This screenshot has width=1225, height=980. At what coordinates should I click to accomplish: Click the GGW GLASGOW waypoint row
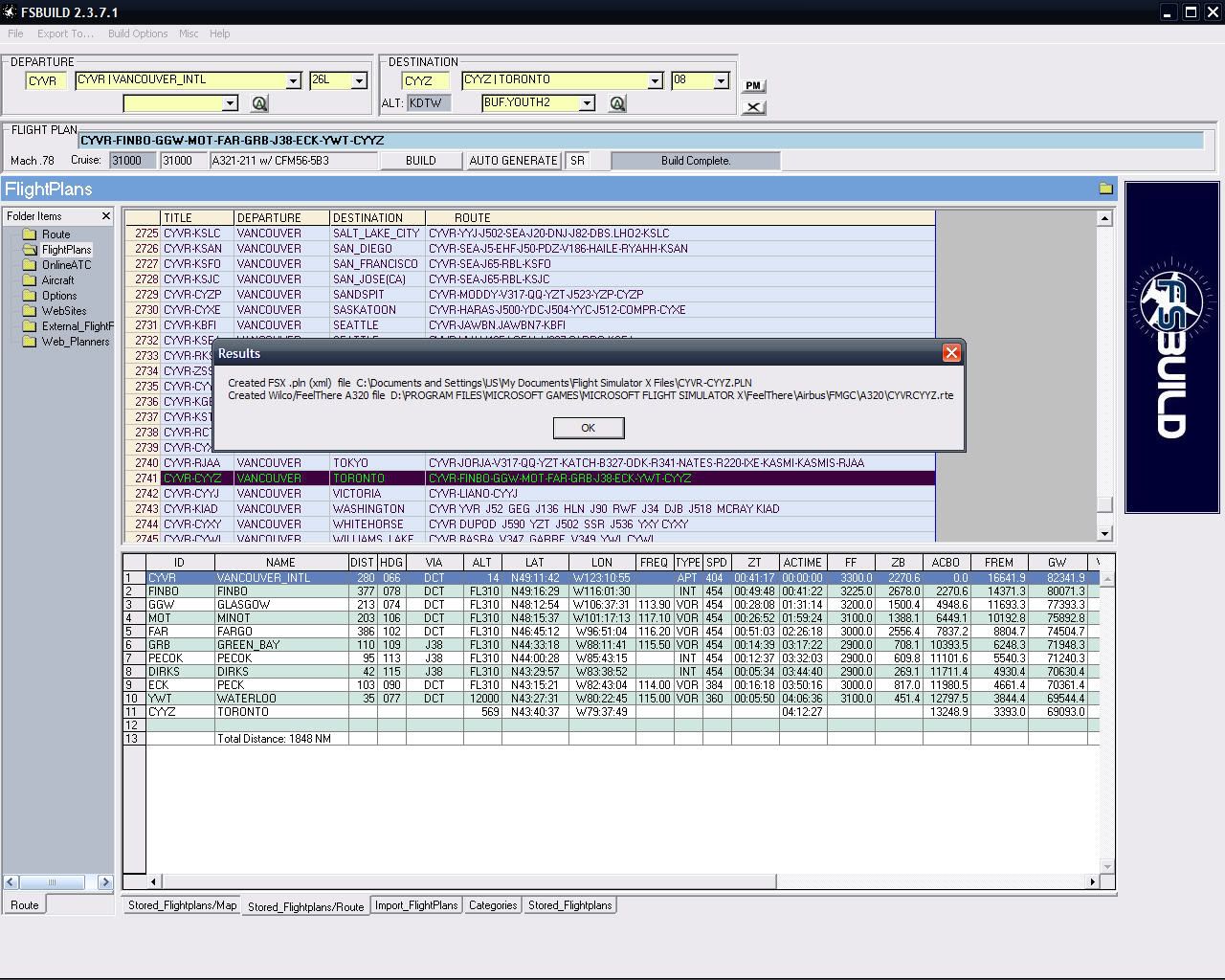pyautogui.click(x=612, y=605)
